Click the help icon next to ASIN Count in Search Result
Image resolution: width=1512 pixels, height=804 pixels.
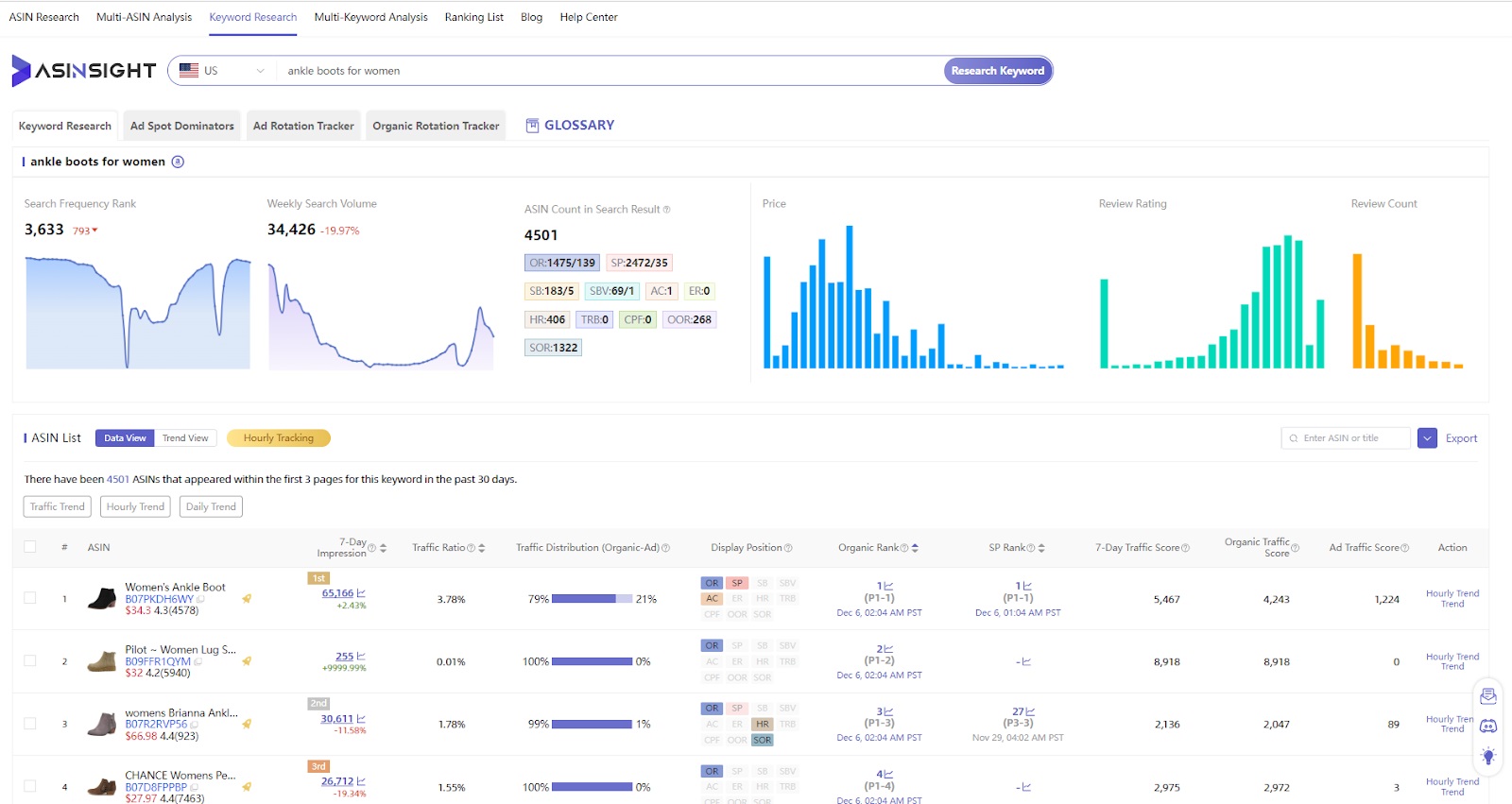[x=667, y=210]
